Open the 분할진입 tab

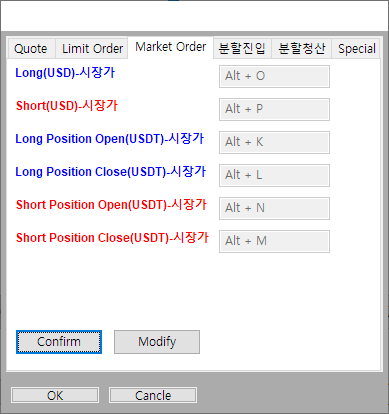(x=242, y=49)
